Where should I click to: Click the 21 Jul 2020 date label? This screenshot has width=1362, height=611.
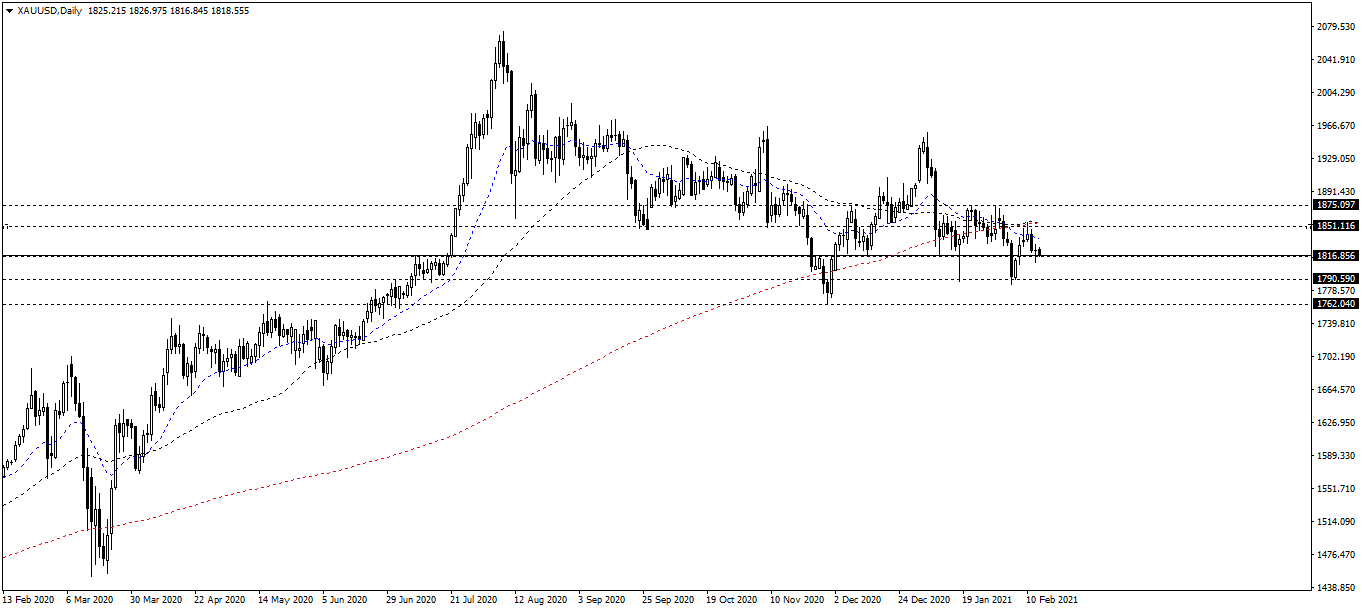tap(474, 601)
